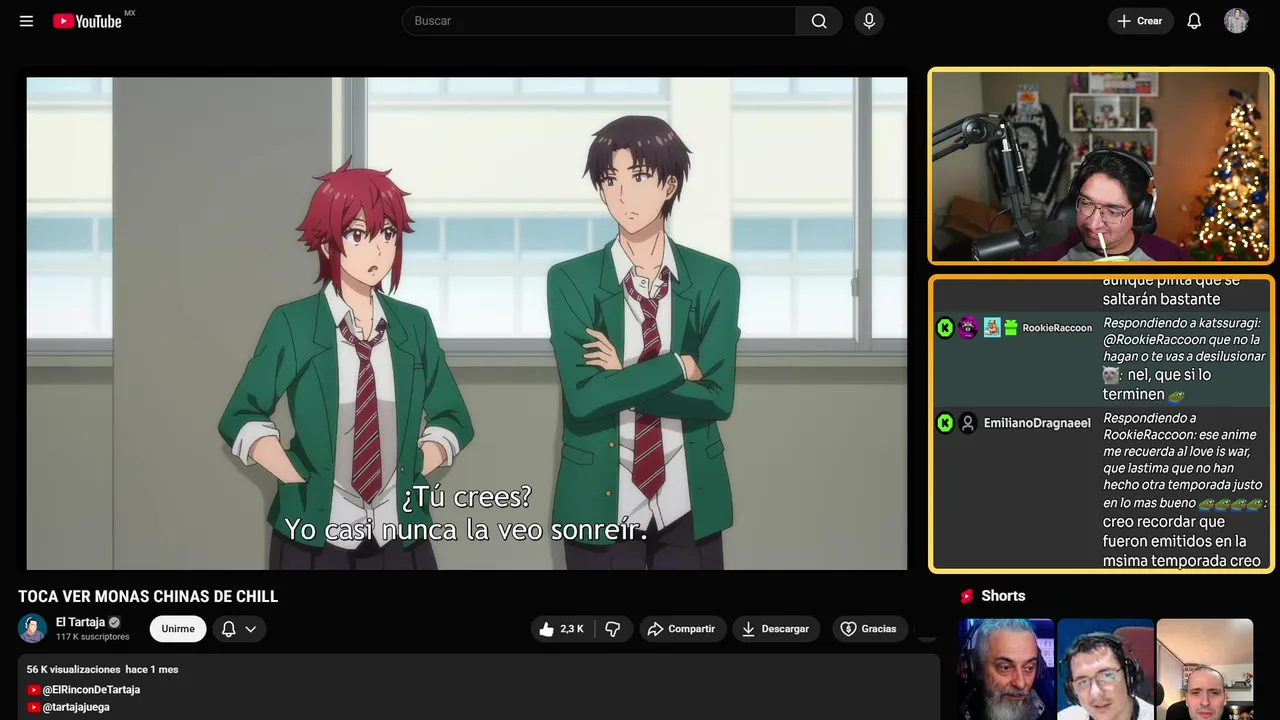
Task: Click the Buscar search field
Action: tap(599, 21)
